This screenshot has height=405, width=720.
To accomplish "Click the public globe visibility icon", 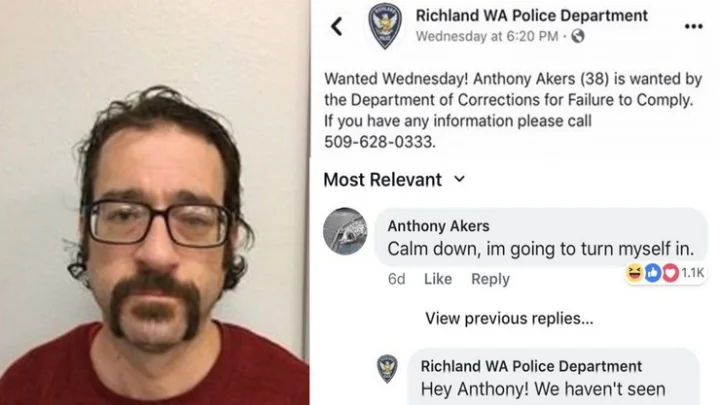I will [578, 36].
